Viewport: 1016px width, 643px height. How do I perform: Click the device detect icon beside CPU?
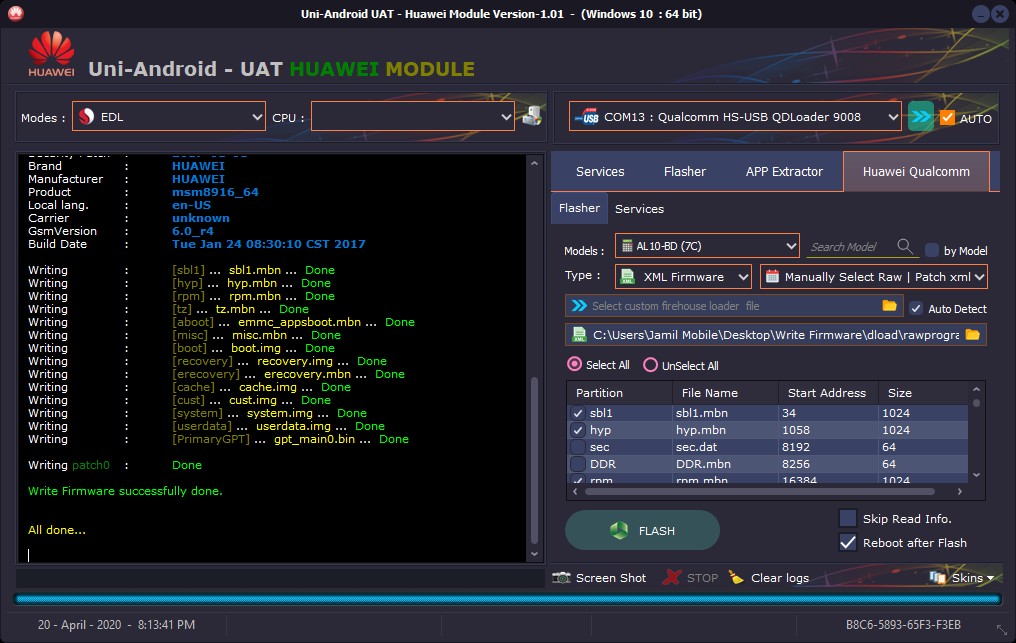coord(532,117)
